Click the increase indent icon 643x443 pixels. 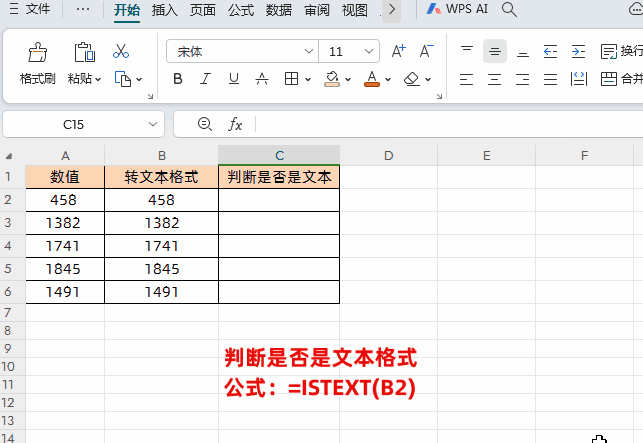coord(578,51)
